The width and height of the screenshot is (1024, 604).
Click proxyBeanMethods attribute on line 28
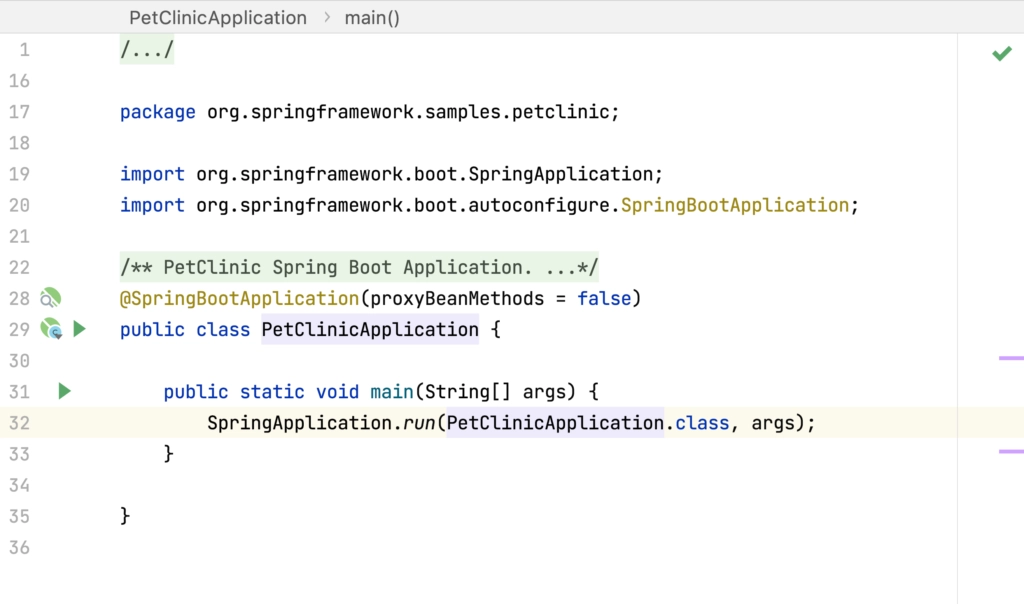[457, 298]
